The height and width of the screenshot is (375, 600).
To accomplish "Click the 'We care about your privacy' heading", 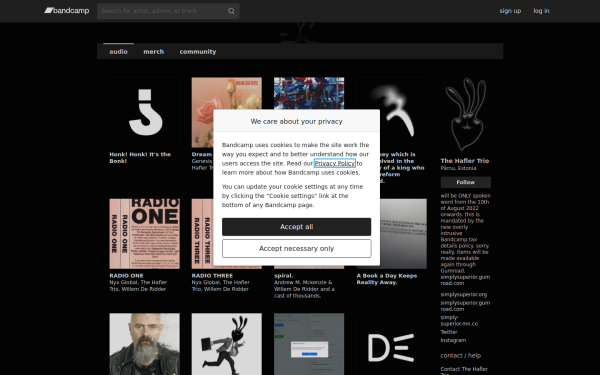I will (297, 121).
